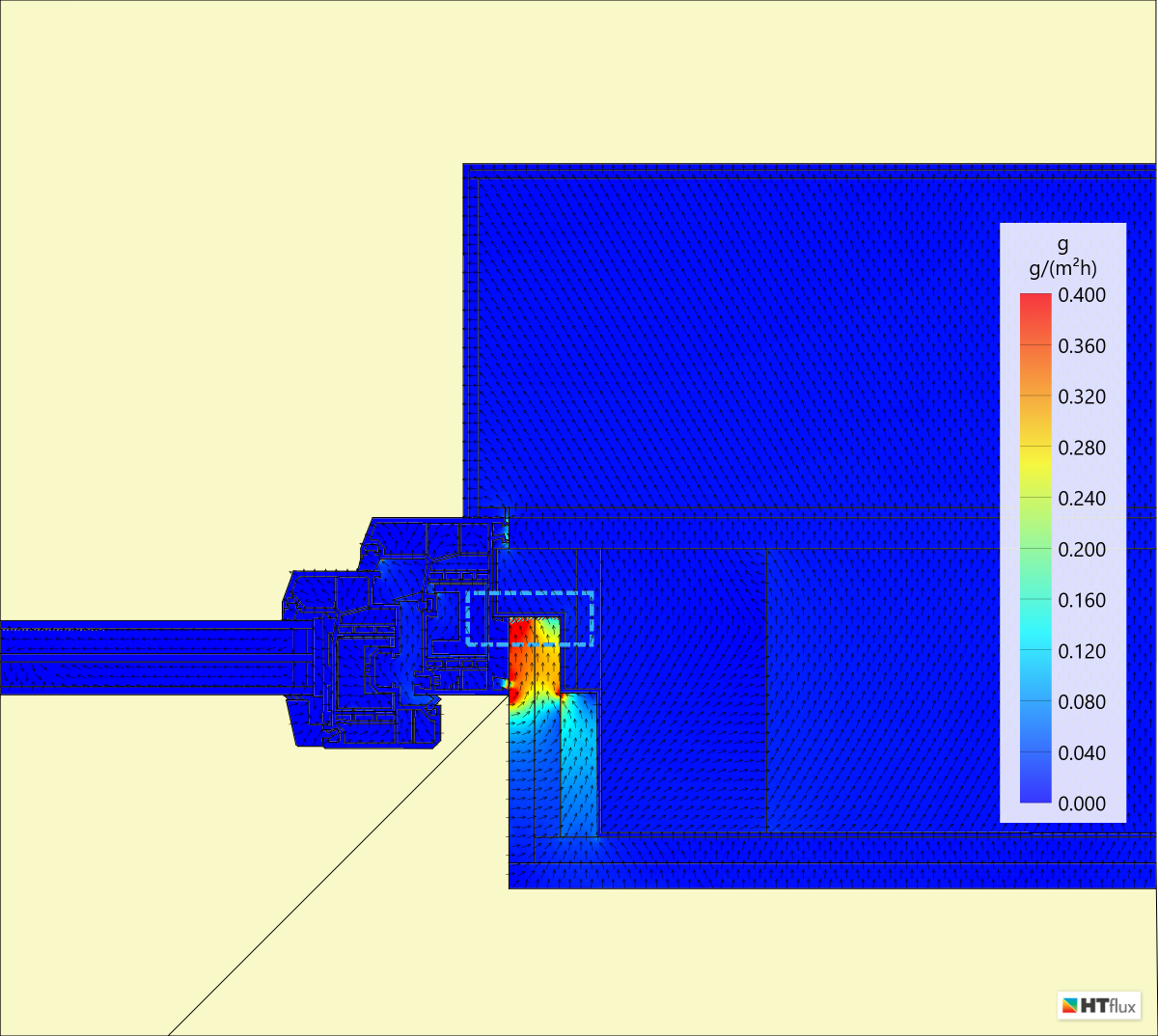Viewport: 1158px width, 1036px height.
Task: Click the 0.120 legend value label
Action: click(1082, 651)
